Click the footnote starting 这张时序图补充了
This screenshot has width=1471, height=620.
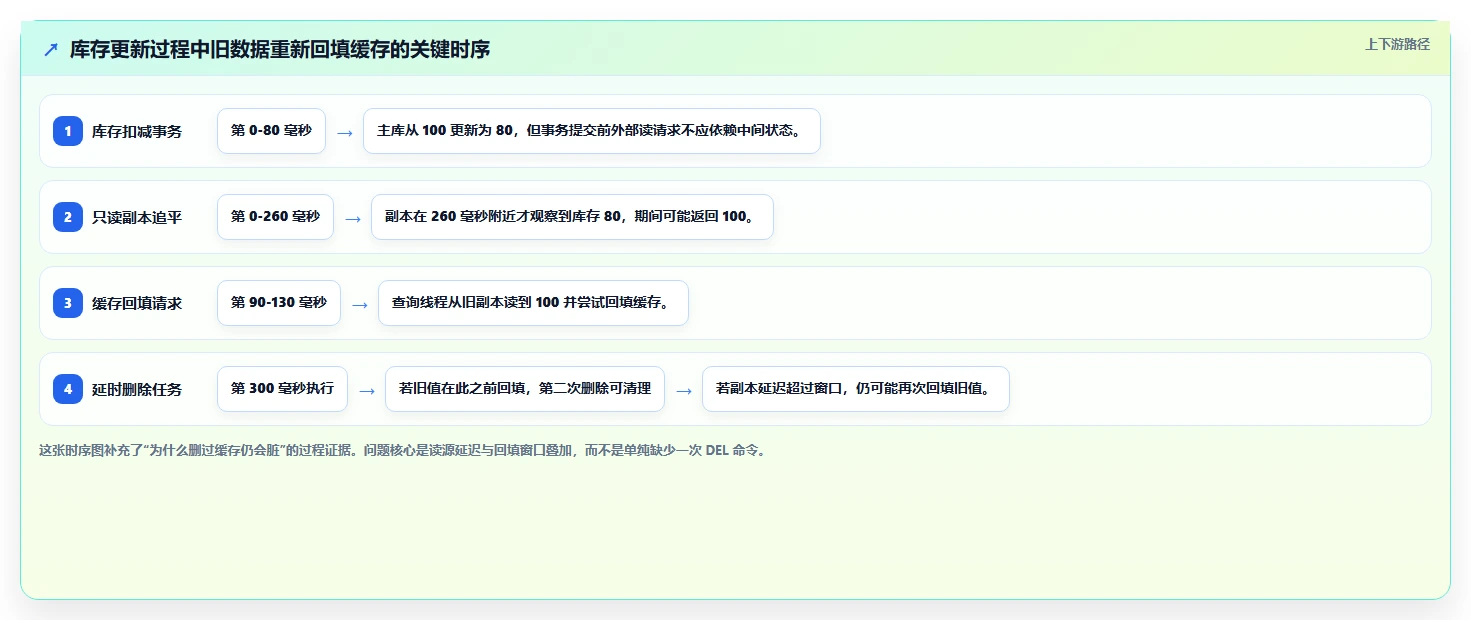[403, 451]
